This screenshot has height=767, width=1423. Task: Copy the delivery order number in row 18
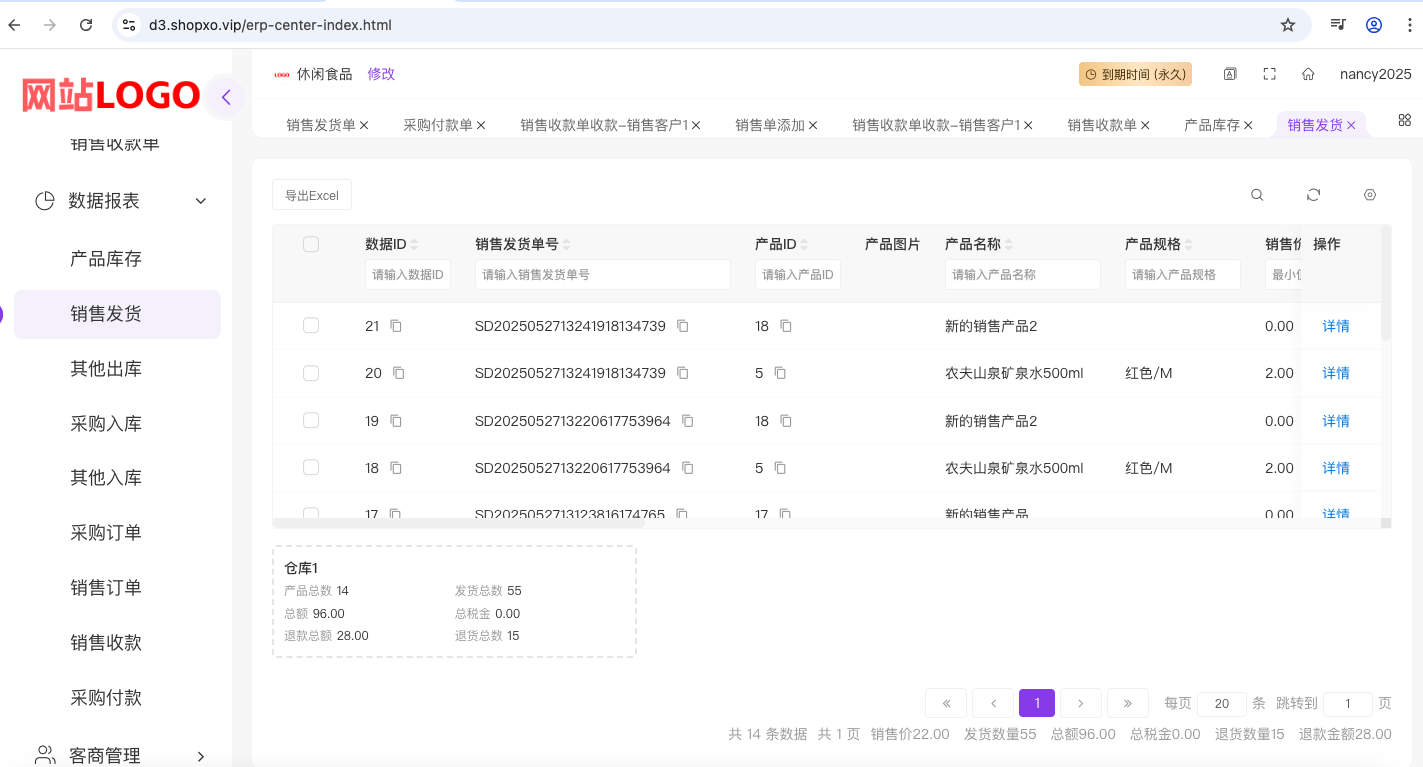tap(688, 468)
